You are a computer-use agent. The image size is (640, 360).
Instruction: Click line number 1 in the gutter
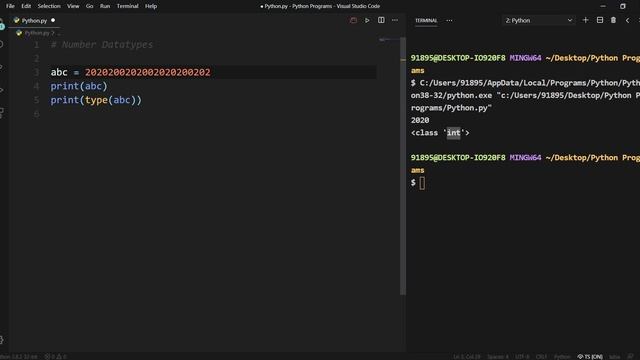[36, 44]
